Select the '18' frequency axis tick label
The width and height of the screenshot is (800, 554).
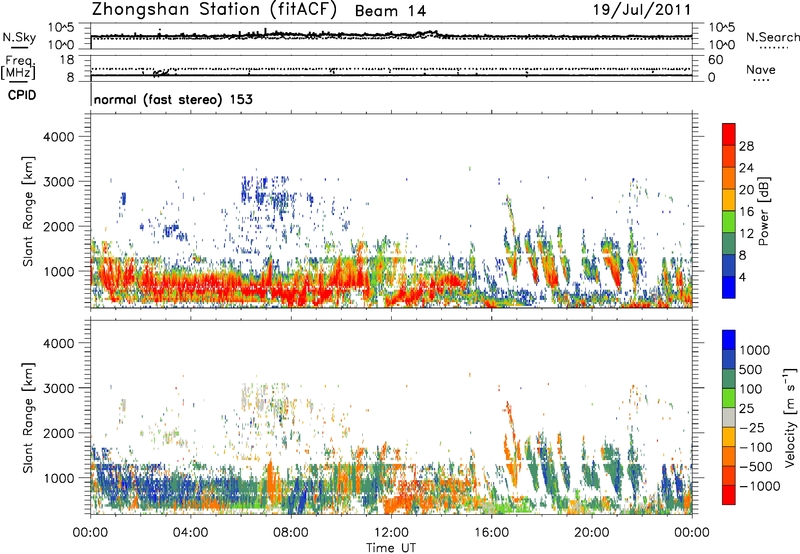66,60
